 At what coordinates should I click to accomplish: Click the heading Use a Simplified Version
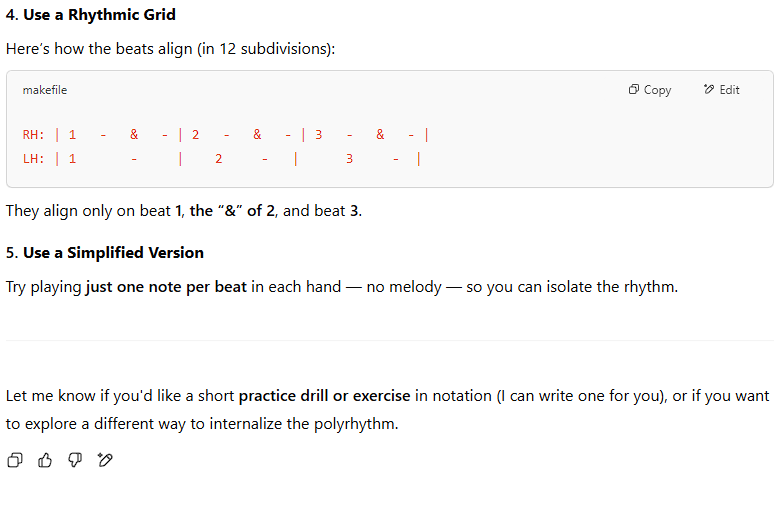tap(105, 253)
